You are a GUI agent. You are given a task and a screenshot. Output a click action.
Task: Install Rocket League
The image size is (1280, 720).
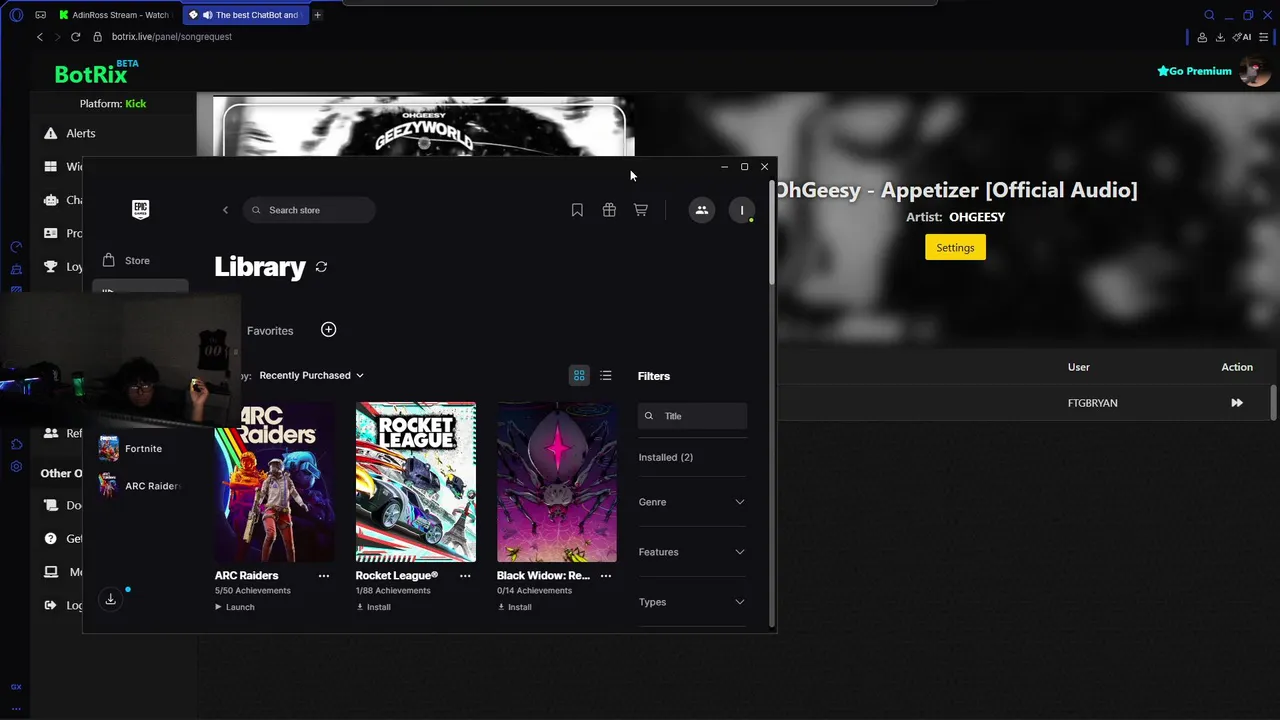(x=373, y=607)
